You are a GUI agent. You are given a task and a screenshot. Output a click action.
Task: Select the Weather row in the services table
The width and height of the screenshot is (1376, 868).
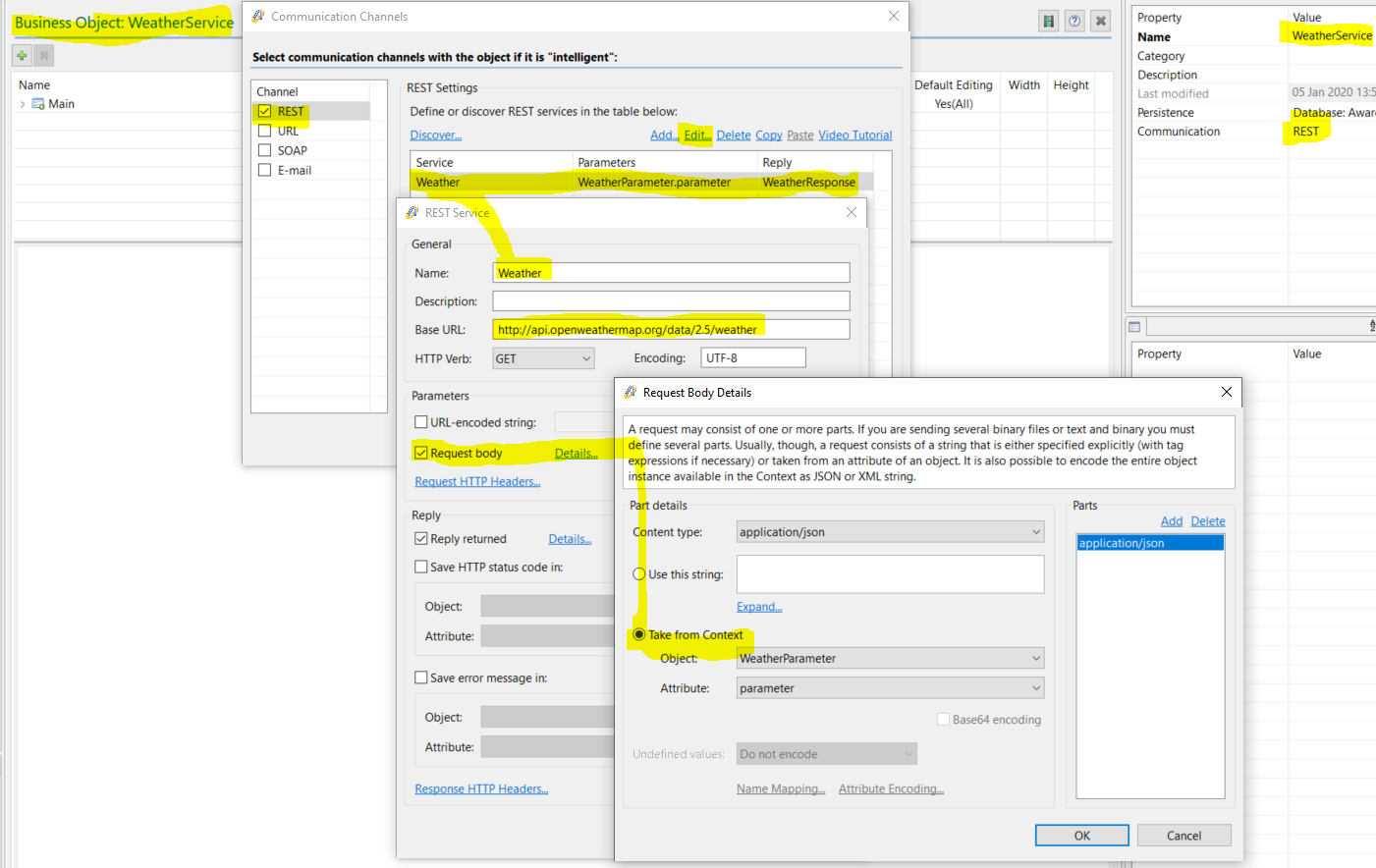click(x=641, y=183)
